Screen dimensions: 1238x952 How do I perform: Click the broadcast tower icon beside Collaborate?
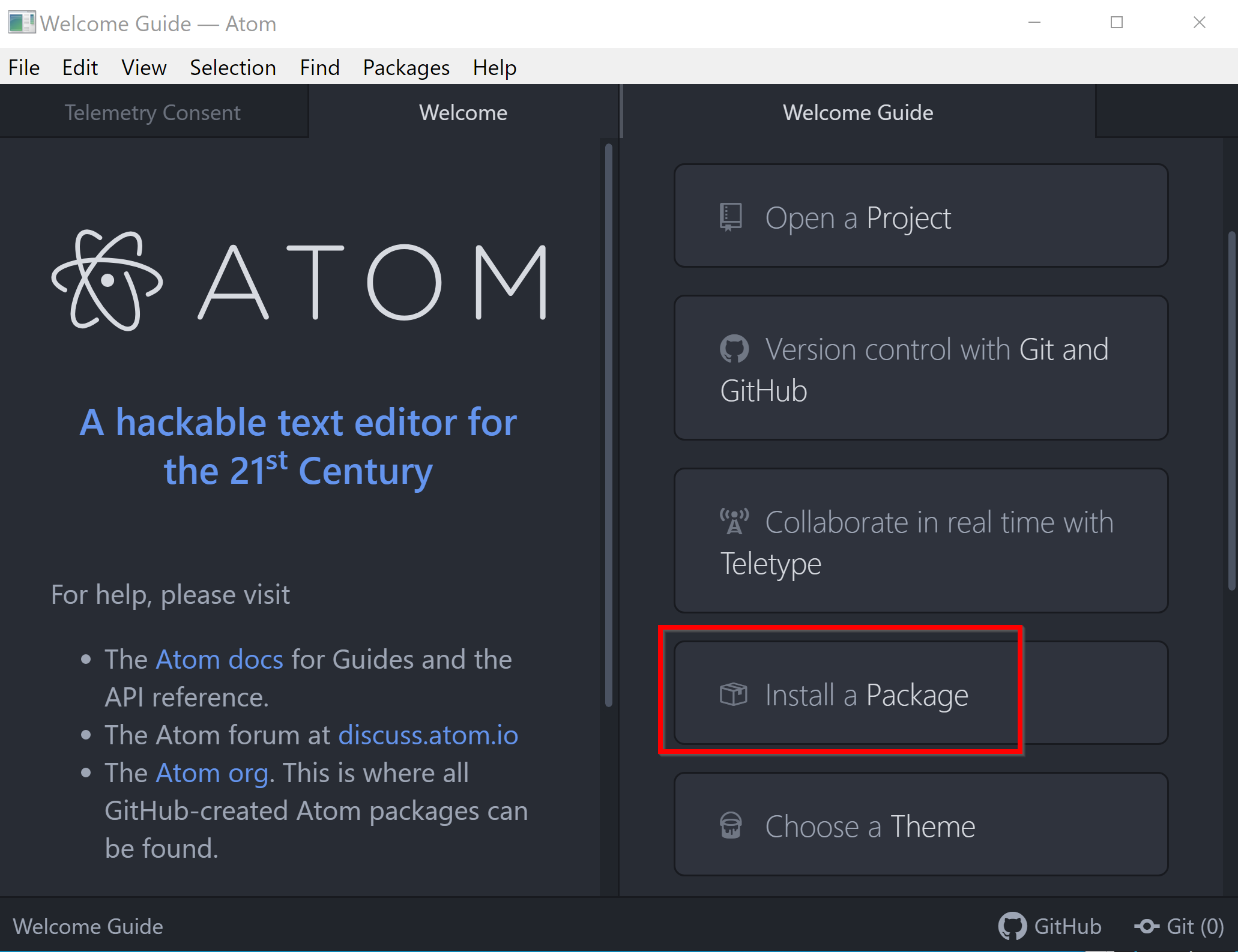click(x=734, y=521)
